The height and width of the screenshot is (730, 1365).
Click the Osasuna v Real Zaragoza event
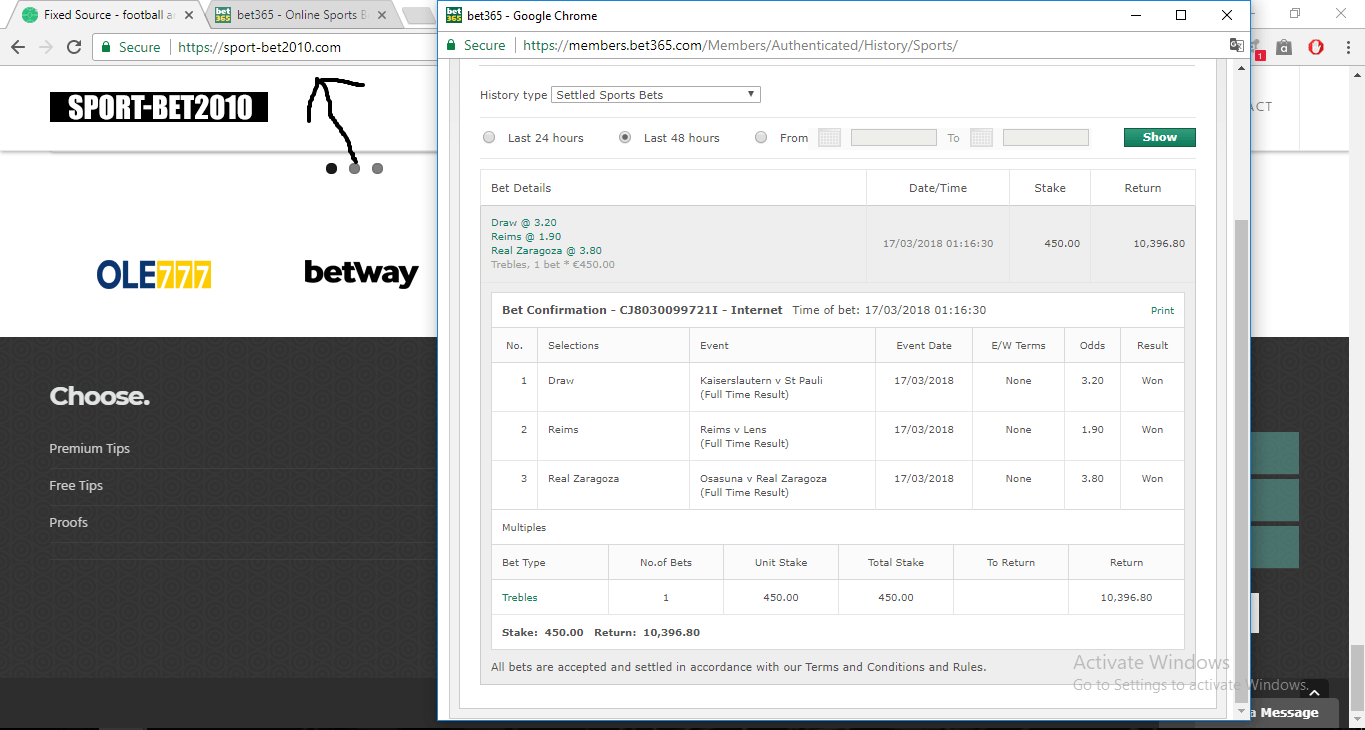coord(763,479)
